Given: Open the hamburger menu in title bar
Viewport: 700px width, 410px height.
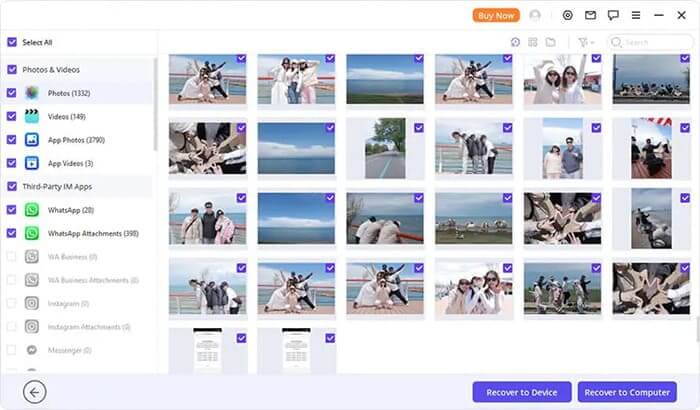Looking at the screenshot, I should [636, 15].
